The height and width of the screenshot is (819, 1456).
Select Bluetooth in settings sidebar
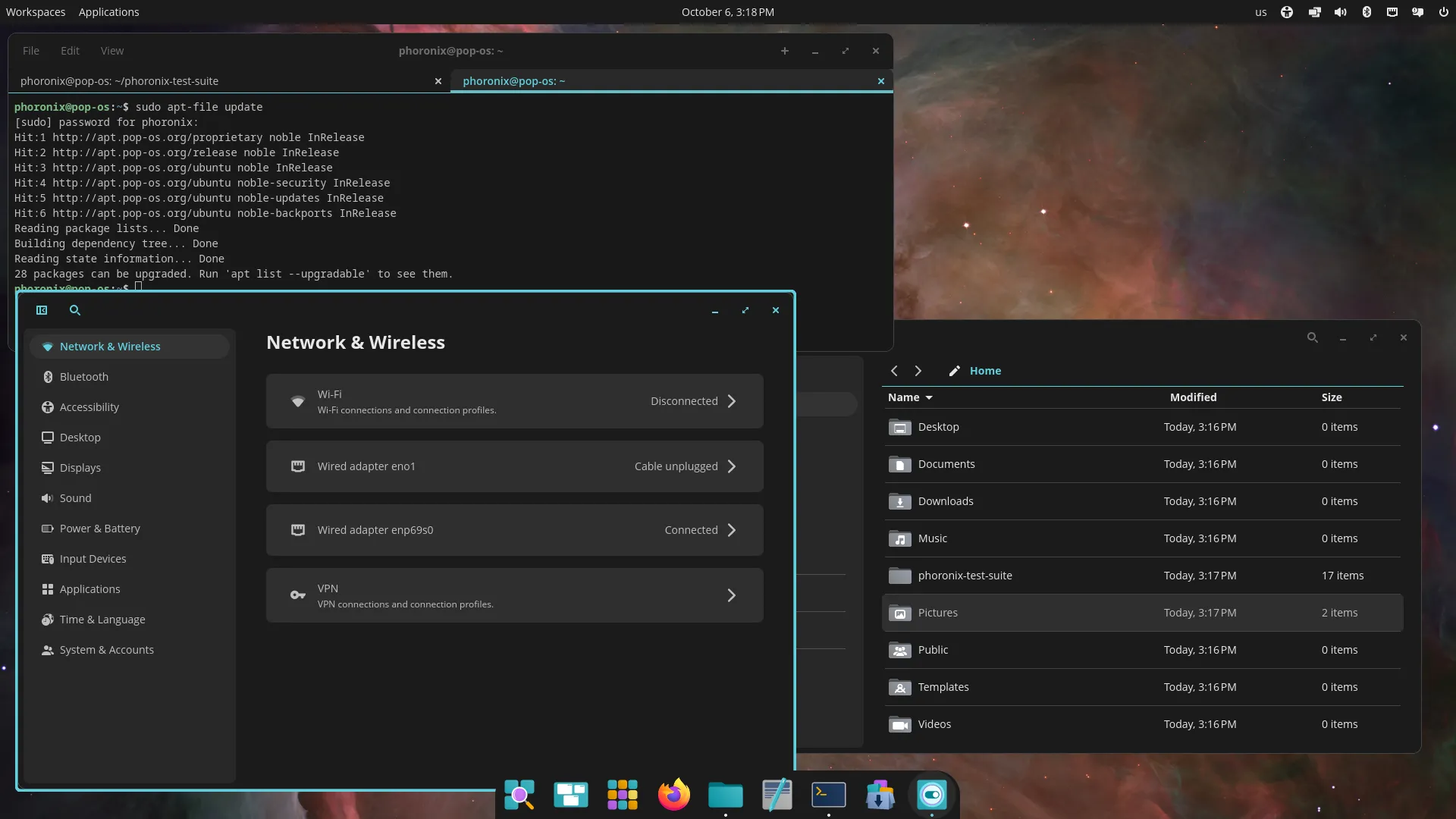click(x=84, y=377)
